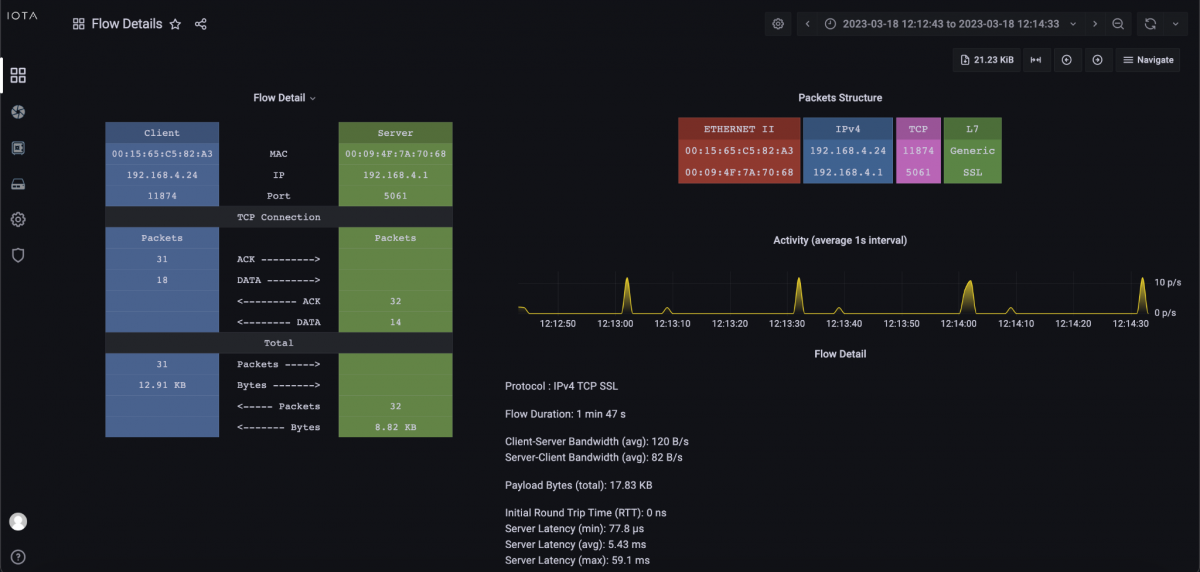Open the help question mark icon
This screenshot has width=1200, height=572.
[18, 557]
